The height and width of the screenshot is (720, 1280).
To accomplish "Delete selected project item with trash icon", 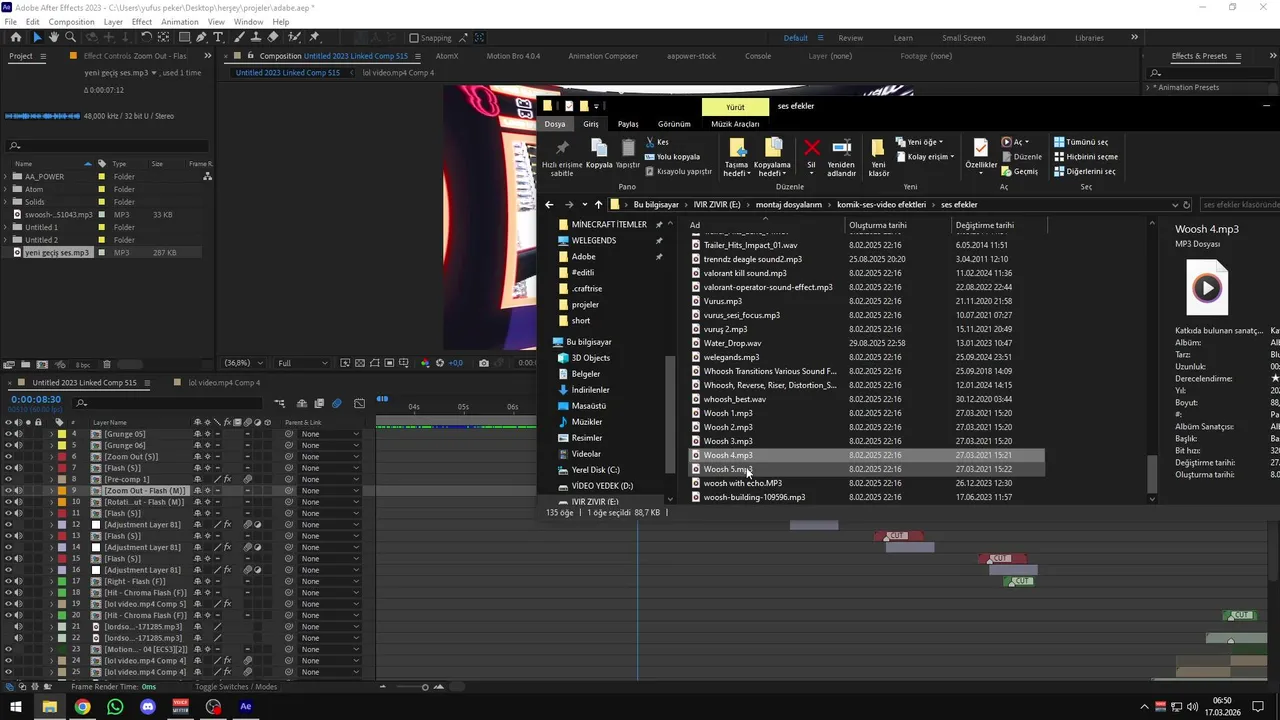I will click(107, 364).
